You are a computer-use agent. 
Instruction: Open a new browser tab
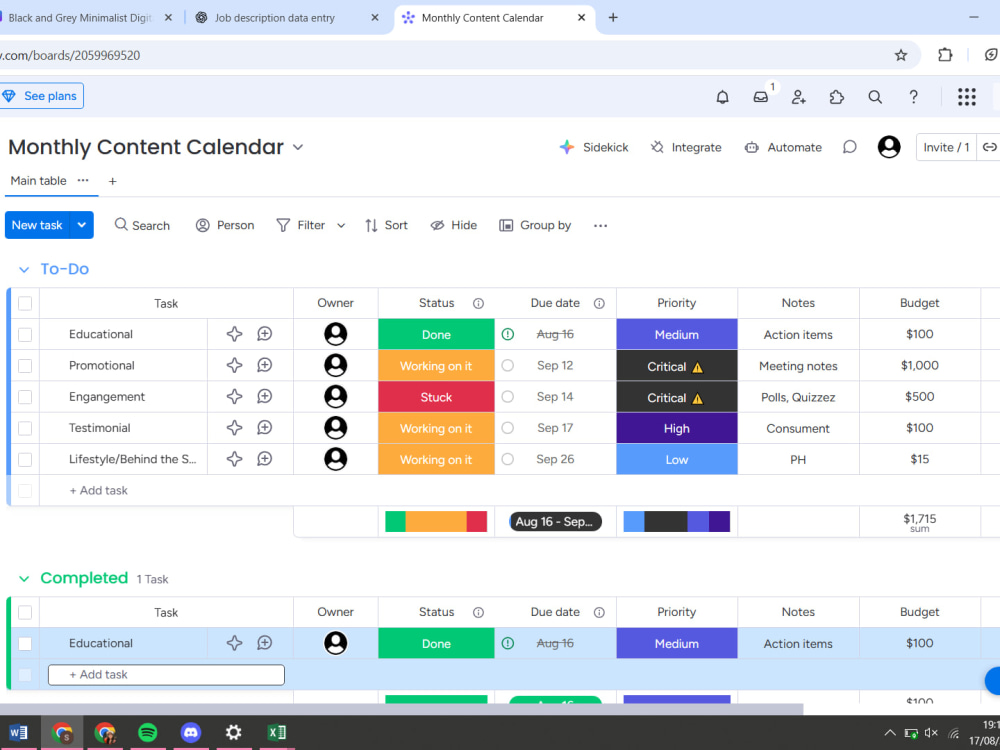(x=613, y=18)
